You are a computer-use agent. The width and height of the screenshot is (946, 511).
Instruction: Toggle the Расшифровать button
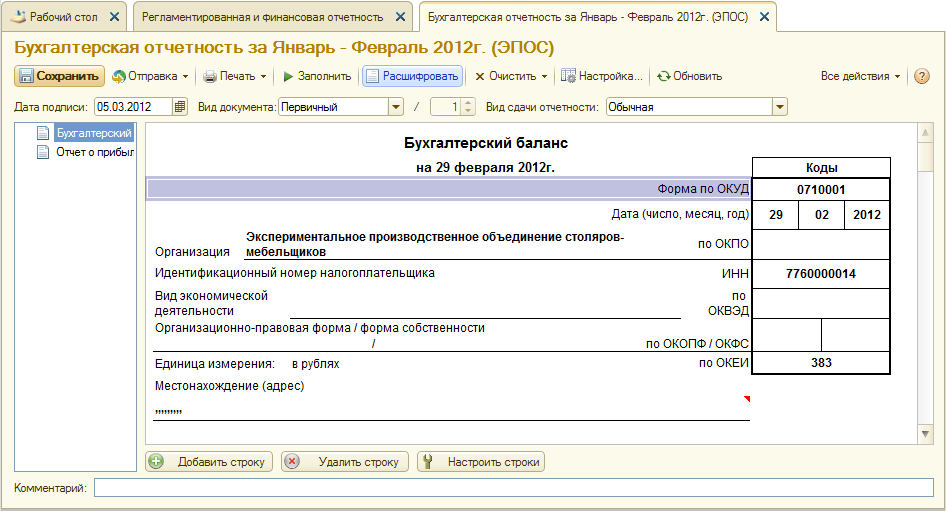click(x=411, y=76)
